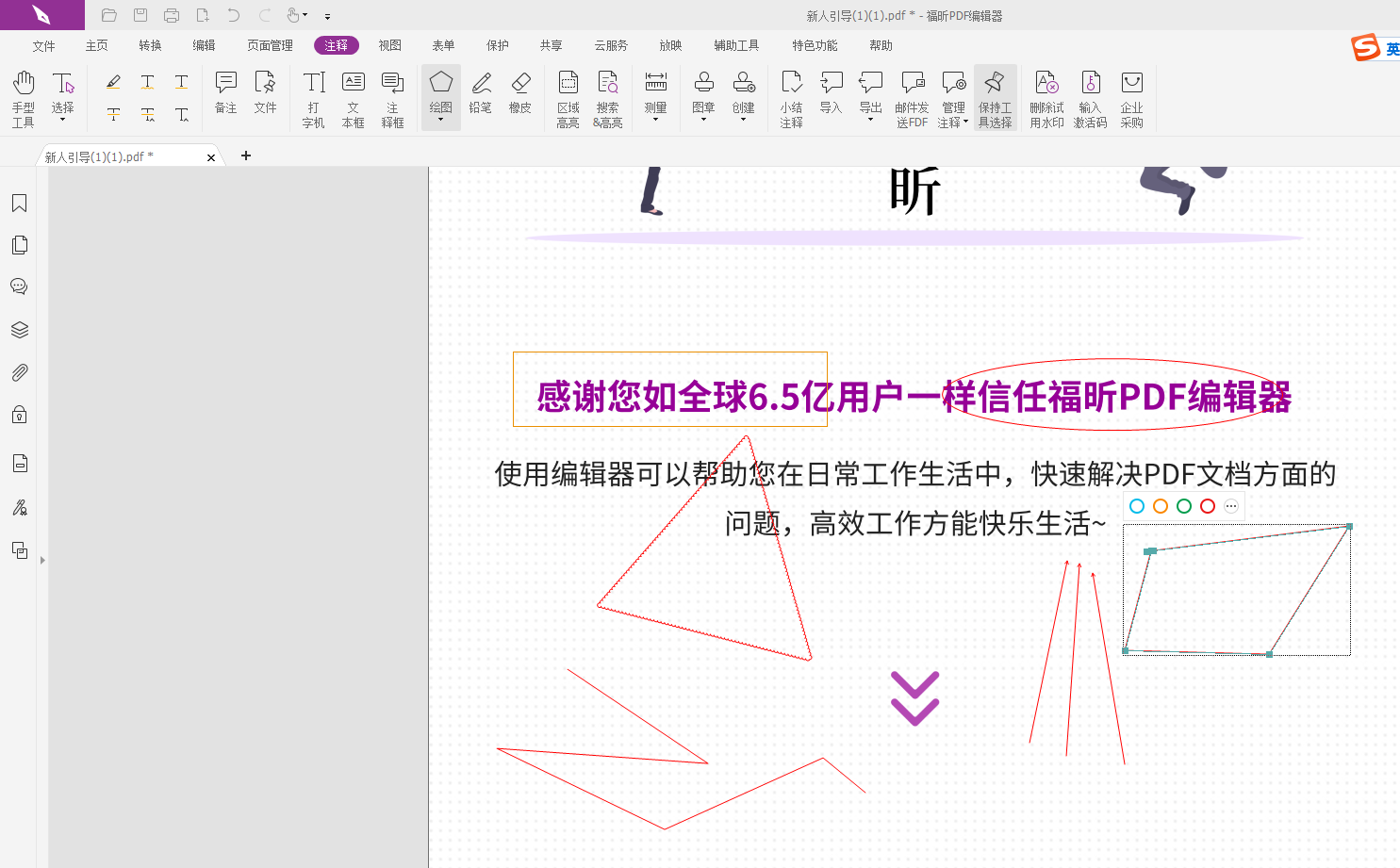Switch to the 视图 ribbon tab
This screenshot has width=1400, height=868.
tap(389, 44)
